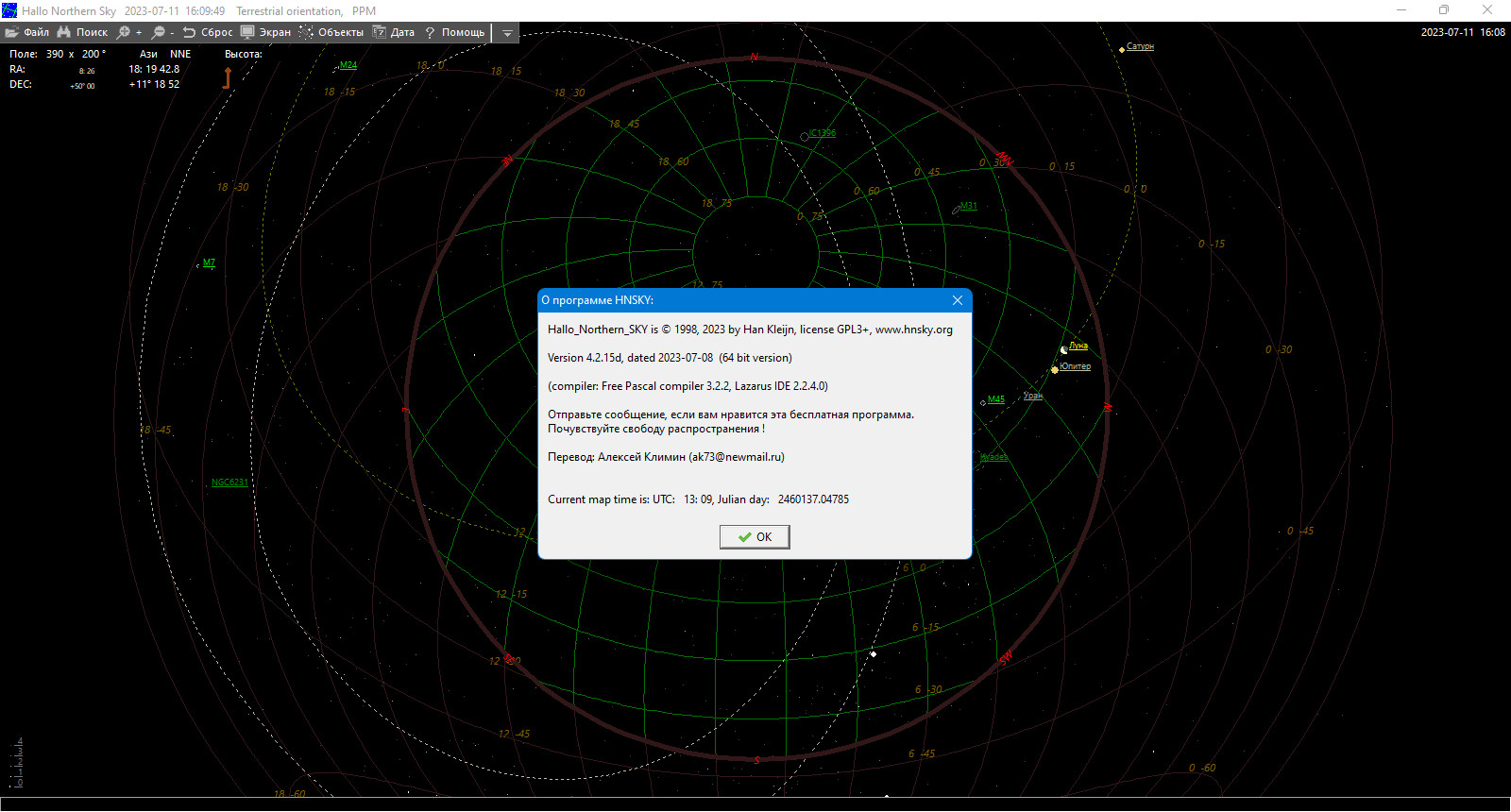Select the M31 galaxy label

tap(969, 206)
